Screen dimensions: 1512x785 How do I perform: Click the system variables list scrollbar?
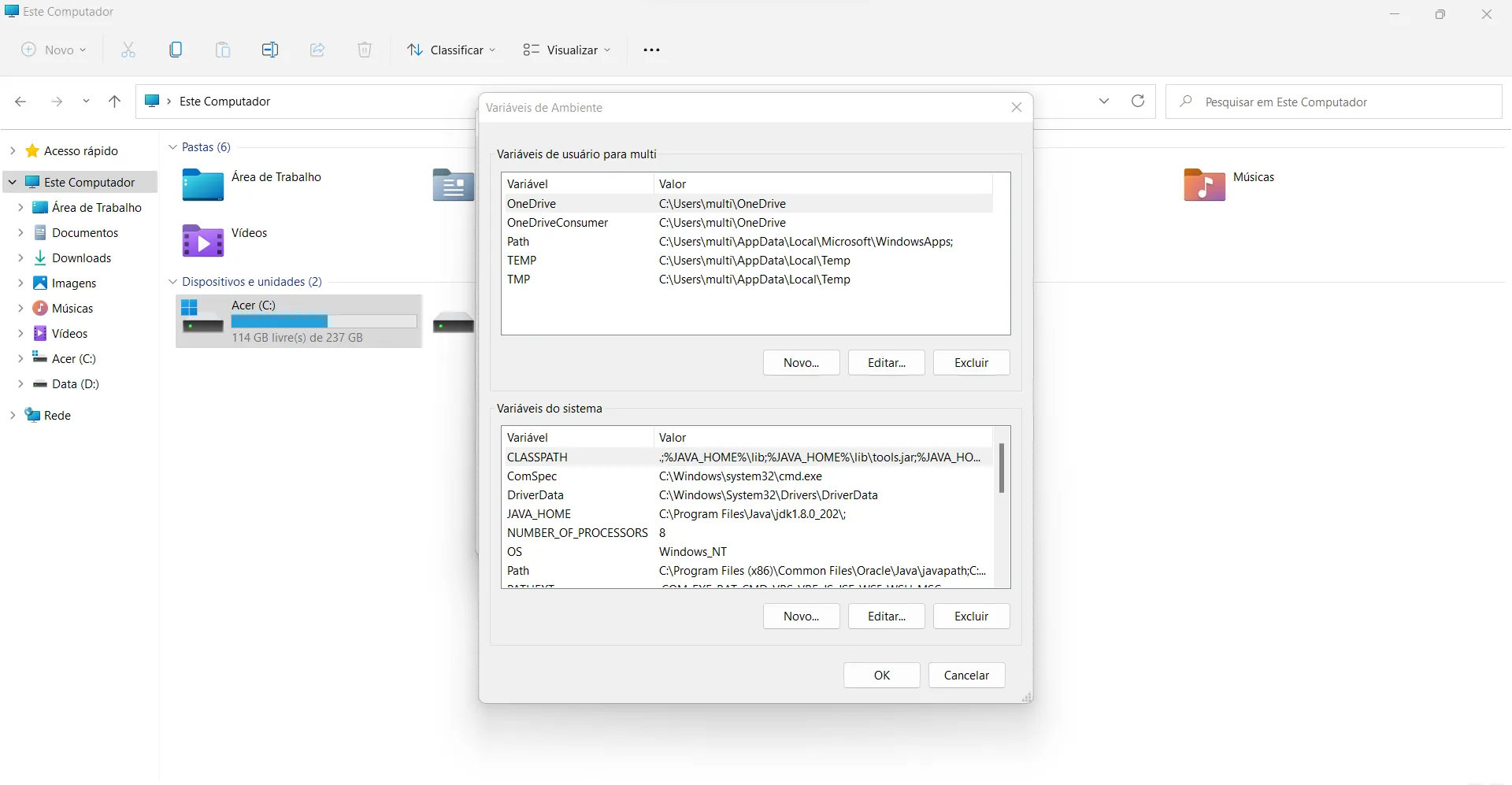(1002, 468)
